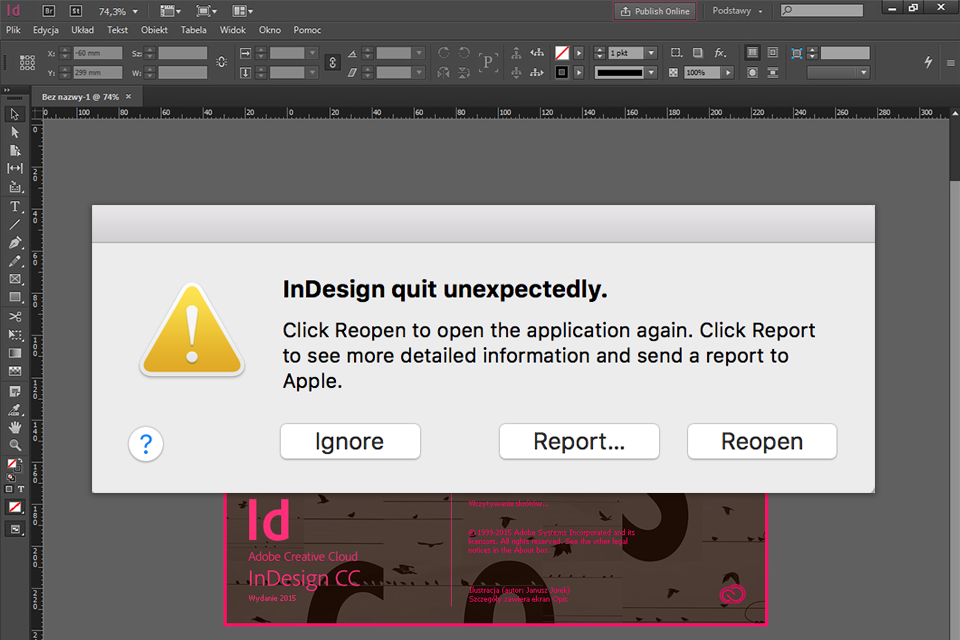960x640 pixels.
Task: Toggle constrain proportions for width and height
Action: (222, 62)
